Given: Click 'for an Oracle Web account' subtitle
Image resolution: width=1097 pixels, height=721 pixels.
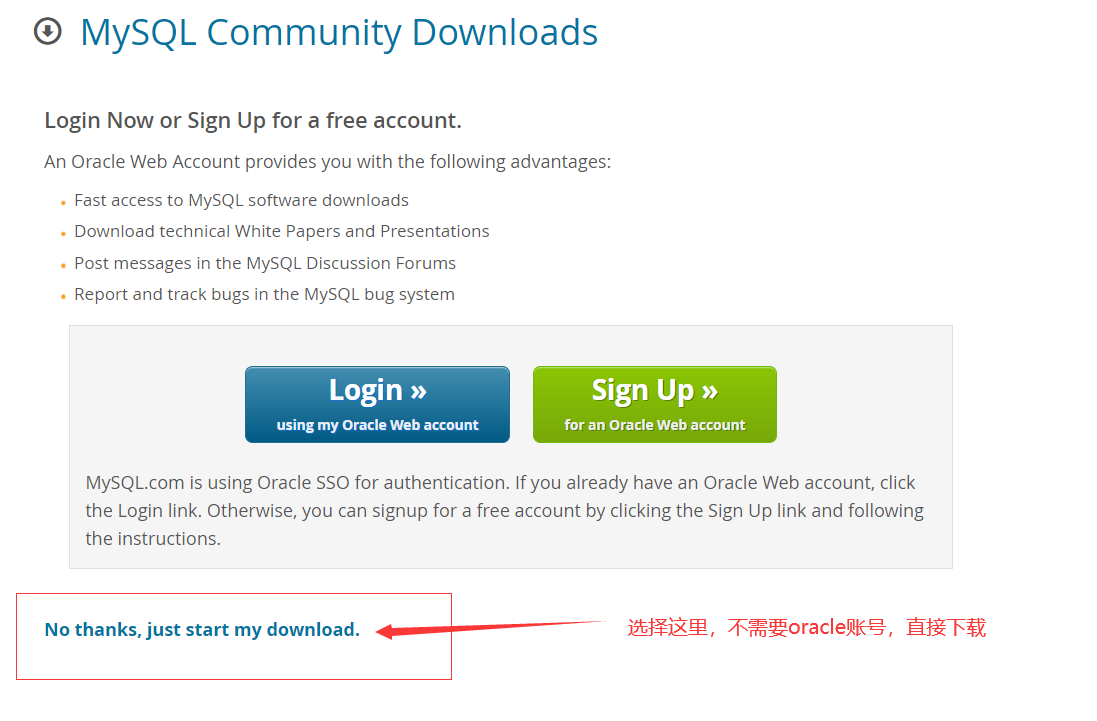Looking at the screenshot, I should 655,425.
